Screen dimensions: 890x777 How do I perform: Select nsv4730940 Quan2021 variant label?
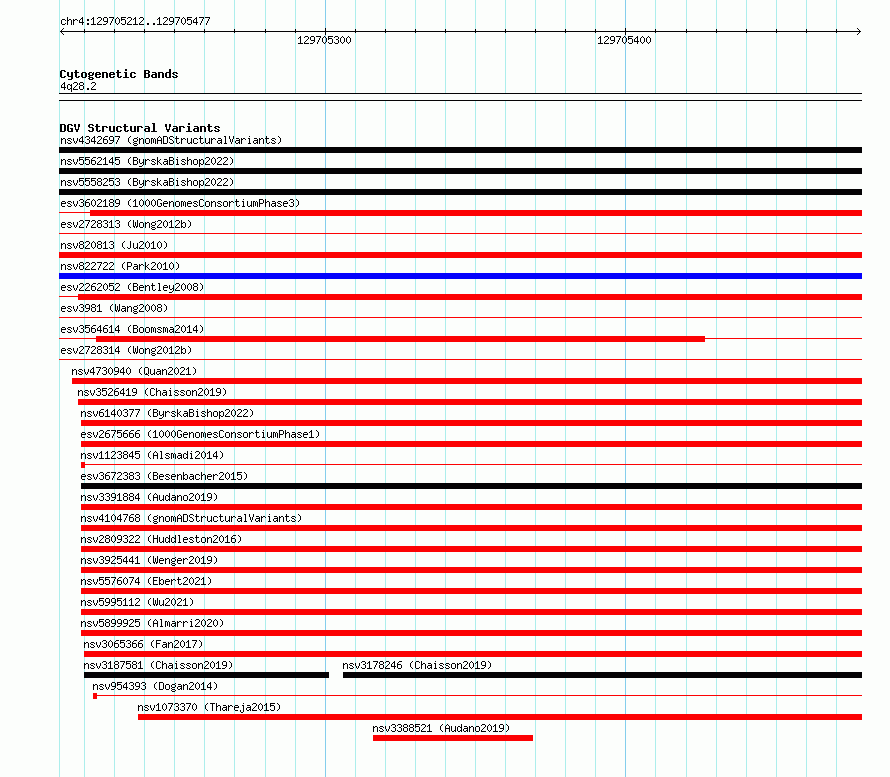pos(134,371)
